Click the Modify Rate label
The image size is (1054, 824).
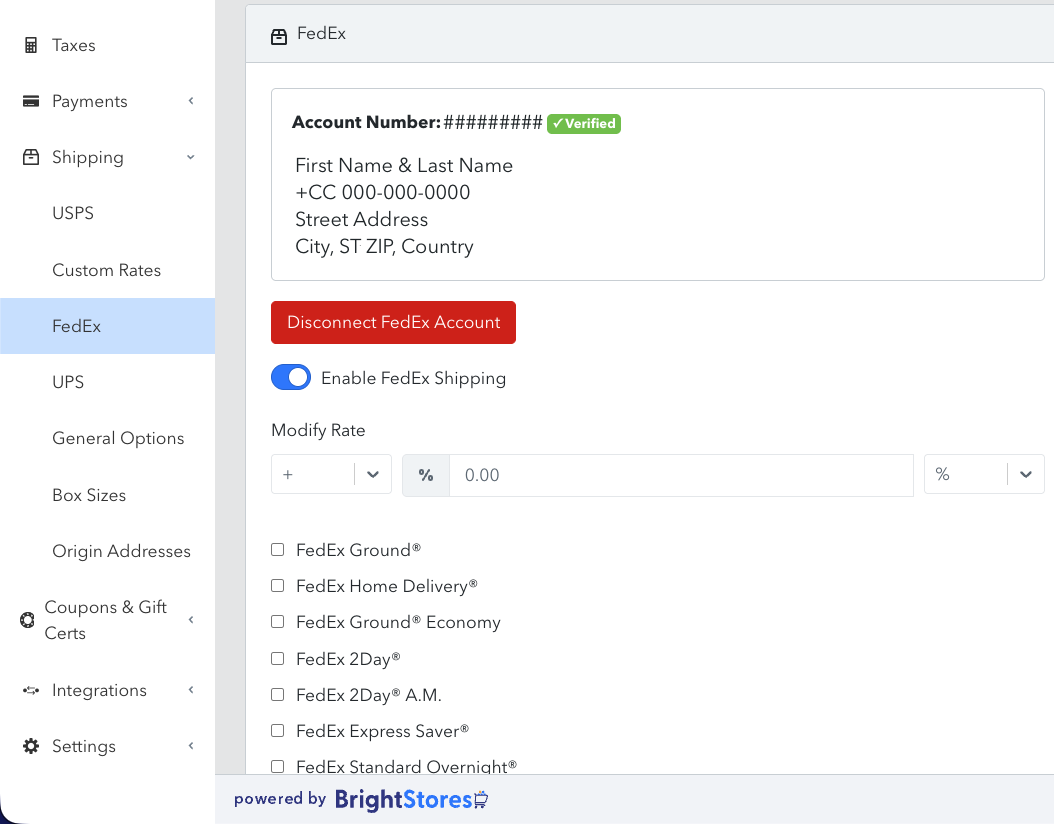(x=318, y=430)
